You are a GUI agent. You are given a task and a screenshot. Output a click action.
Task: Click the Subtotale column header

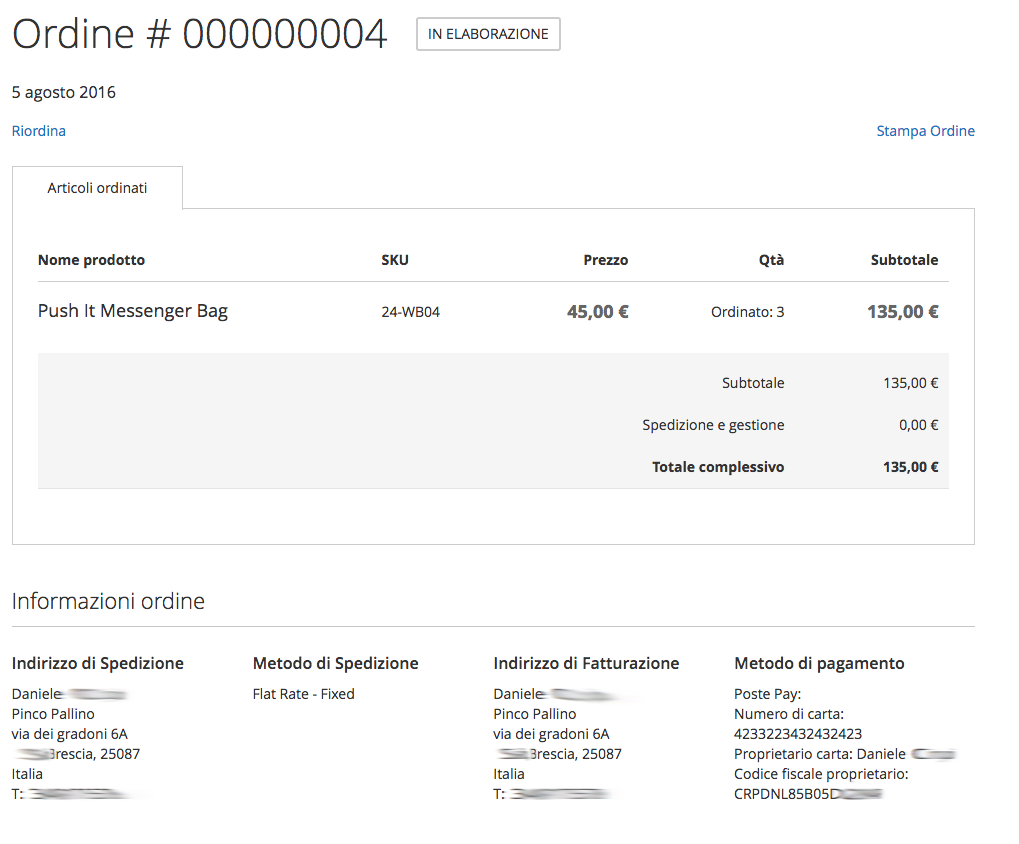905,260
